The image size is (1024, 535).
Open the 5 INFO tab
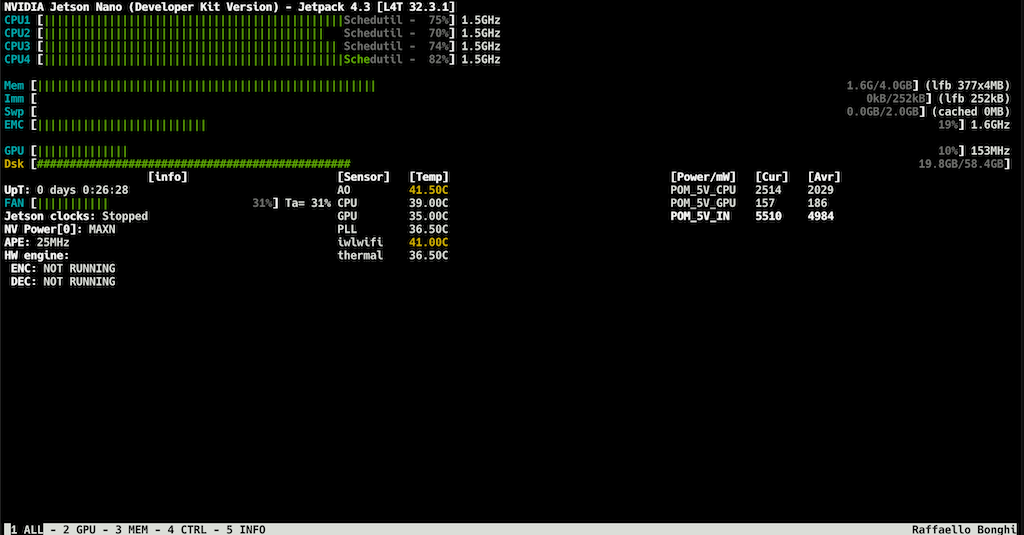click(246, 529)
